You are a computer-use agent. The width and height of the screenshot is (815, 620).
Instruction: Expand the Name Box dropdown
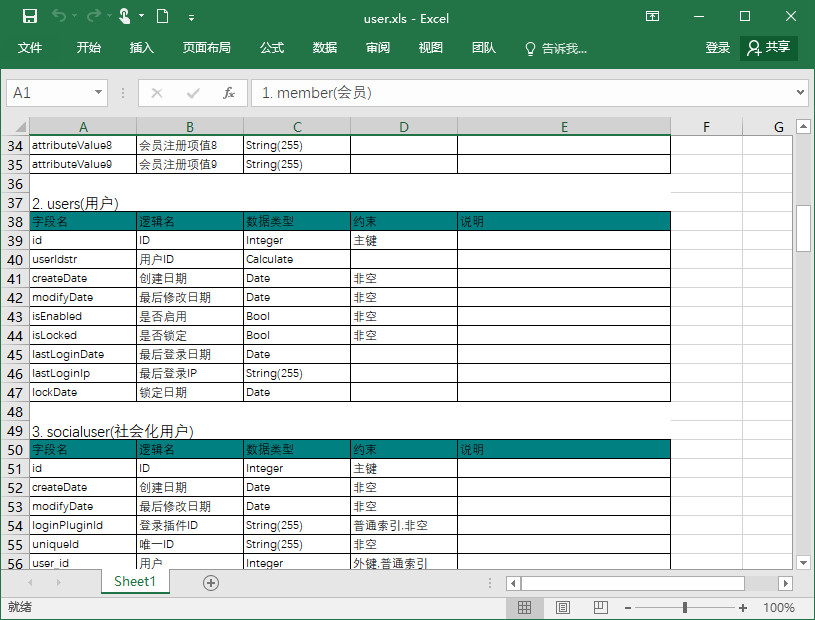point(98,93)
